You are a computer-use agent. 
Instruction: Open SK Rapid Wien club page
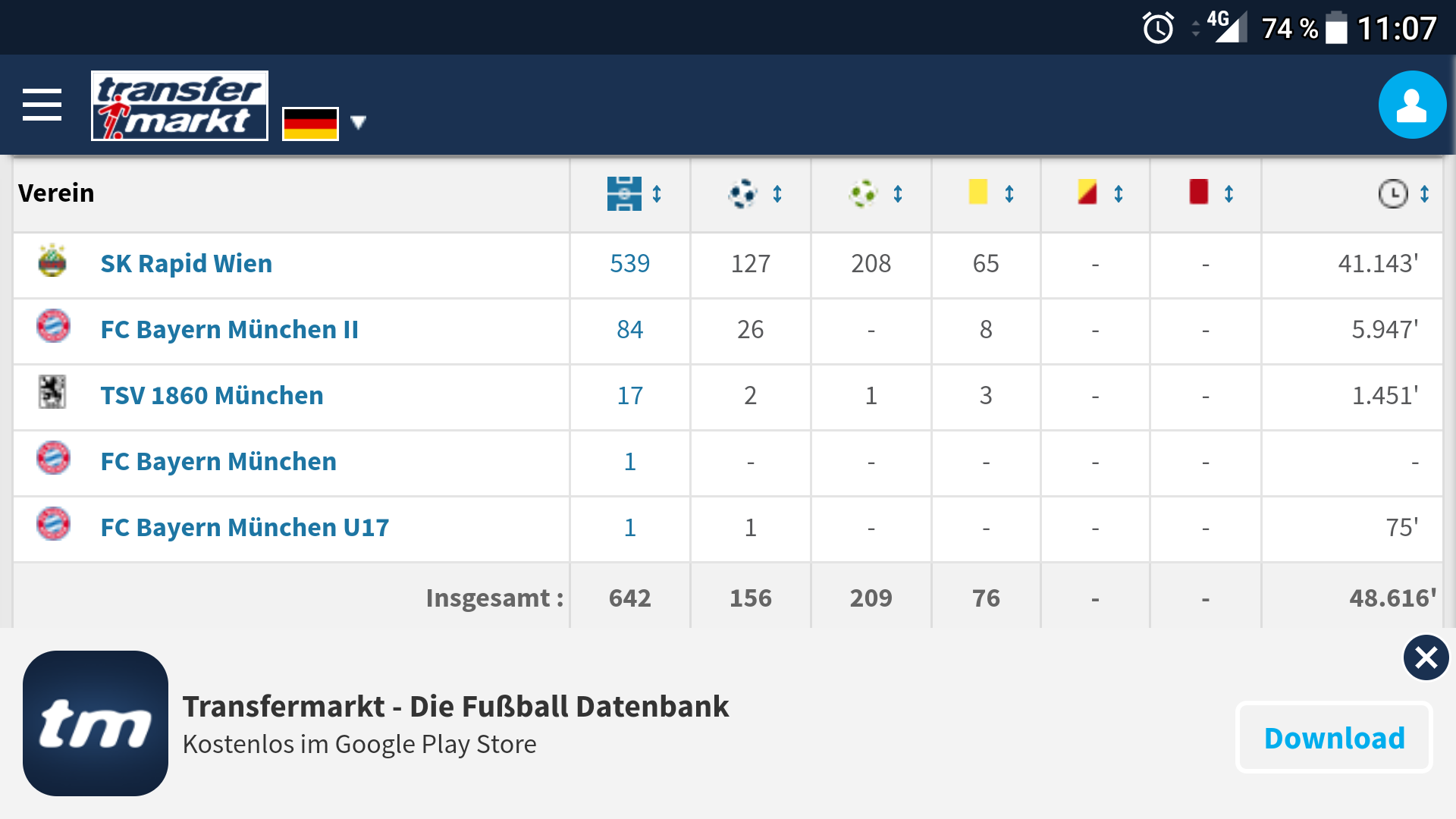186,264
